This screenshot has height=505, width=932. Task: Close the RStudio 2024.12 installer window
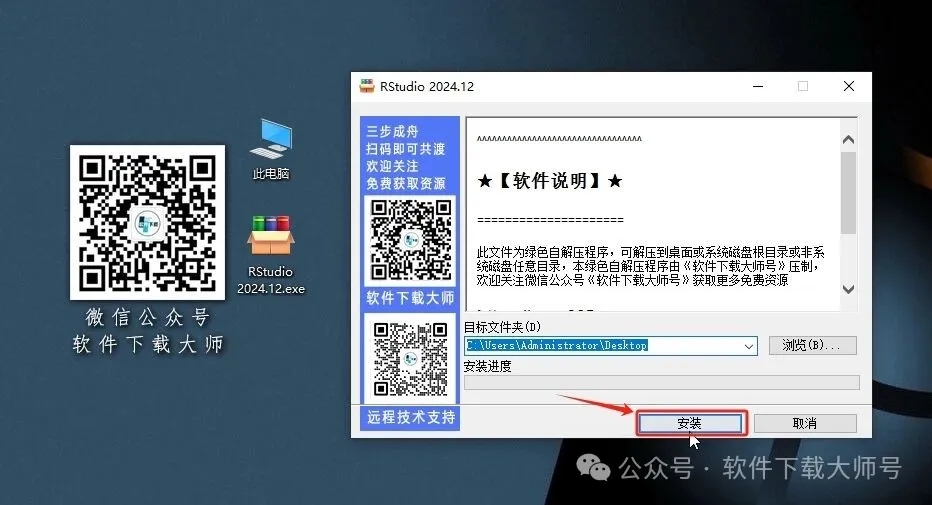tap(849, 87)
